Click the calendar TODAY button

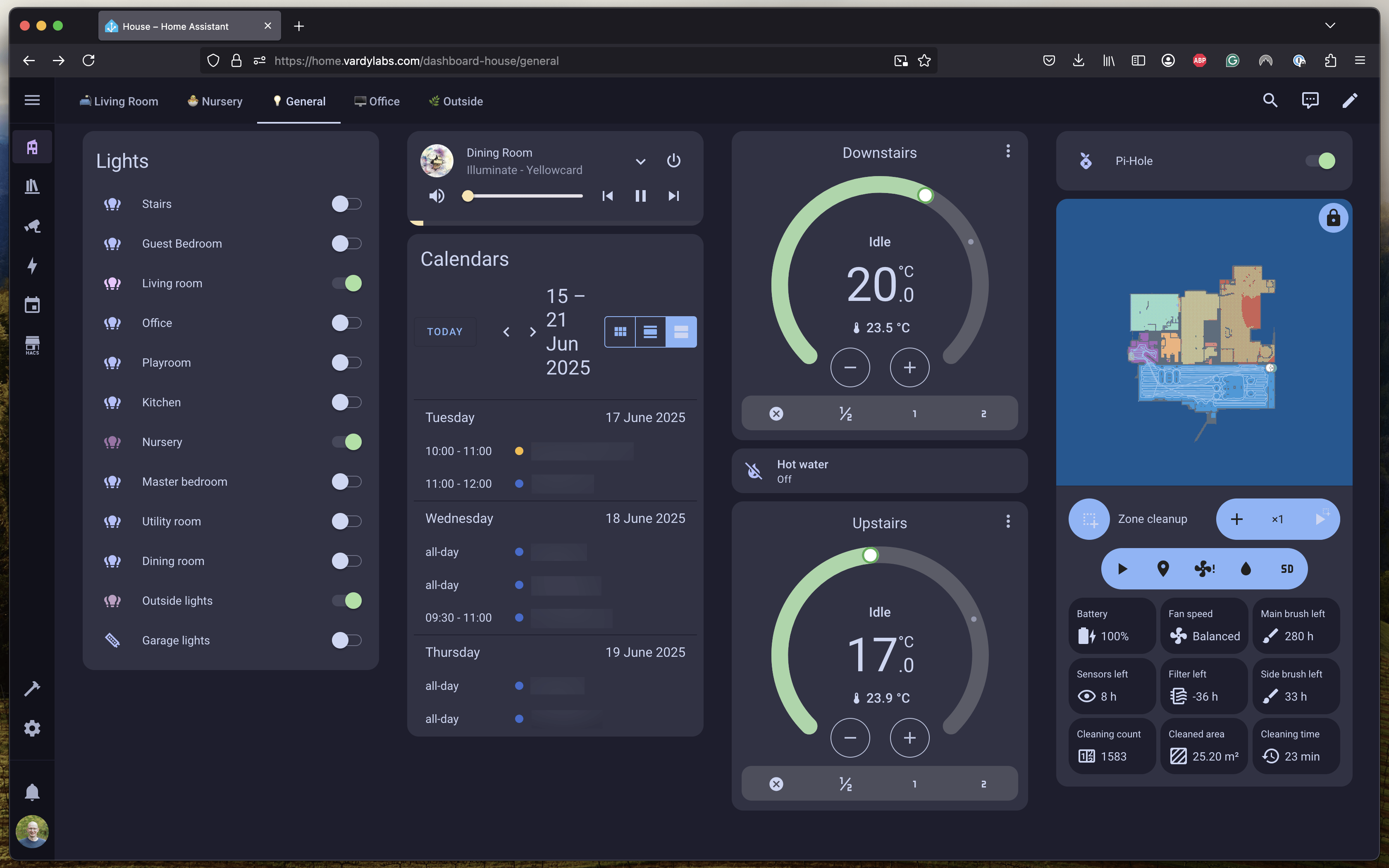click(x=444, y=332)
